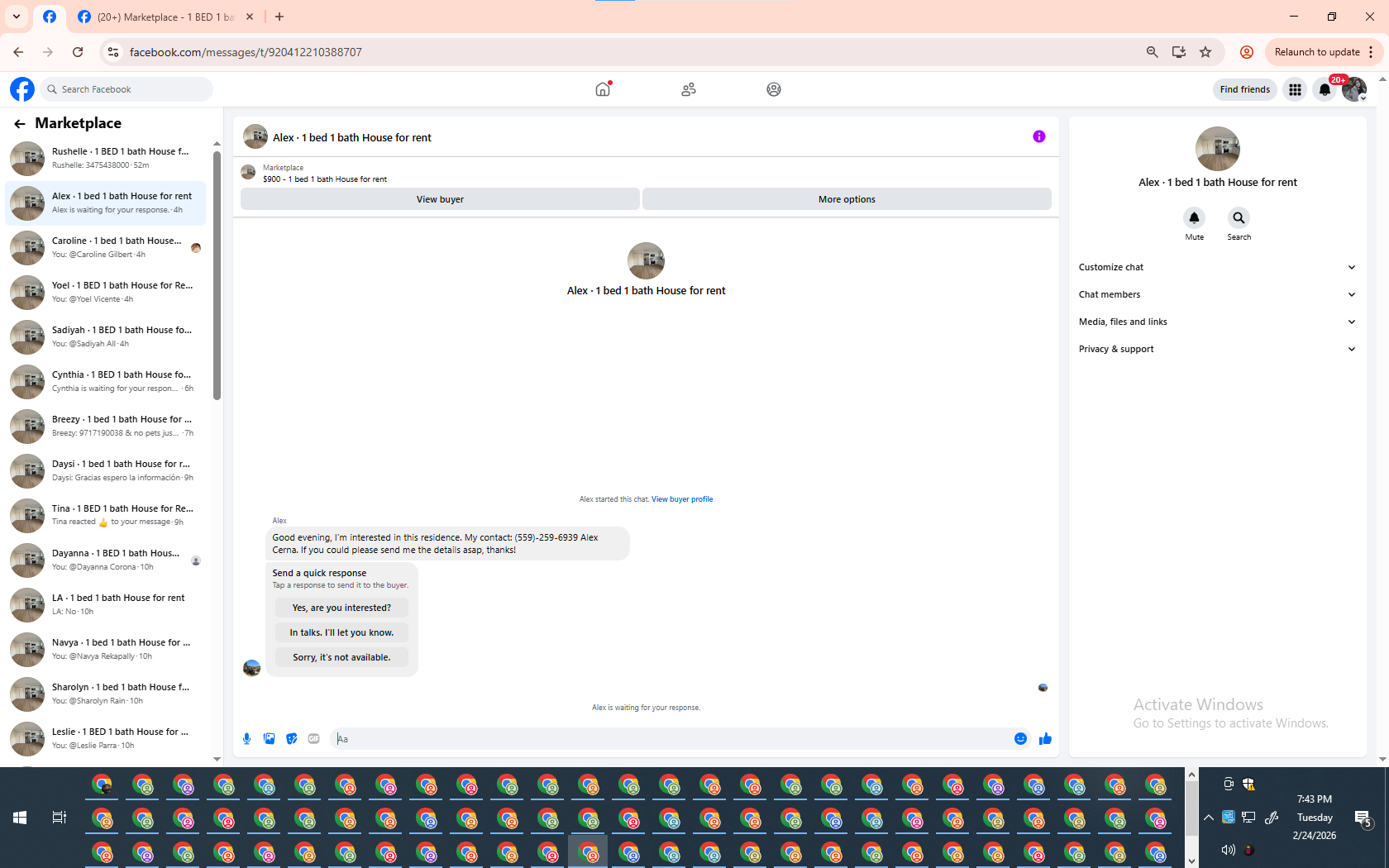Expand Media, files and links section

click(x=1217, y=322)
